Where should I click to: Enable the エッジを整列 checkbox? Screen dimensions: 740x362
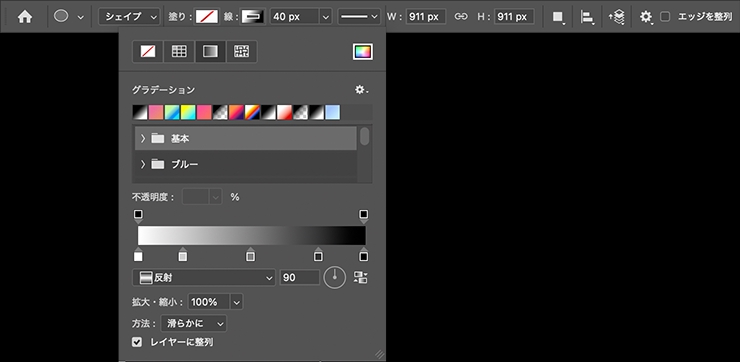[x=665, y=17]
